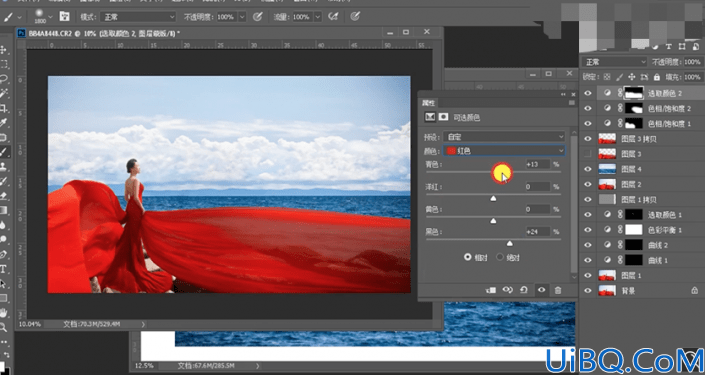The height and width of the screenshot is (375, 705).
Task: Select the Crop tool
Action: coord(4,108)
